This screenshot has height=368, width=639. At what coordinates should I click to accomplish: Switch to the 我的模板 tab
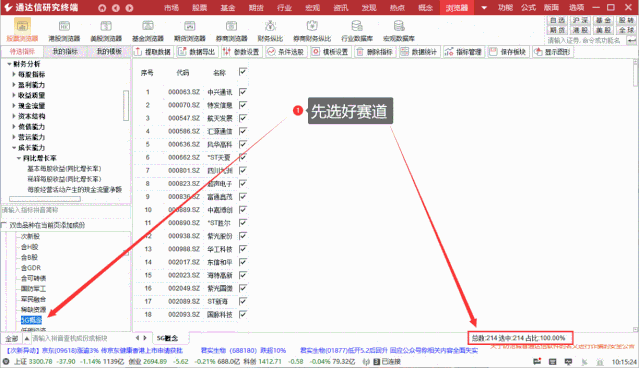109,51
